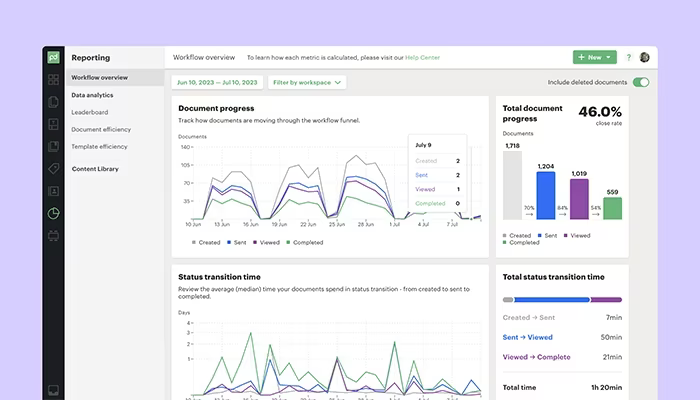Click the green Completed bar 559
700x400 pixels.
pos(612,208)
